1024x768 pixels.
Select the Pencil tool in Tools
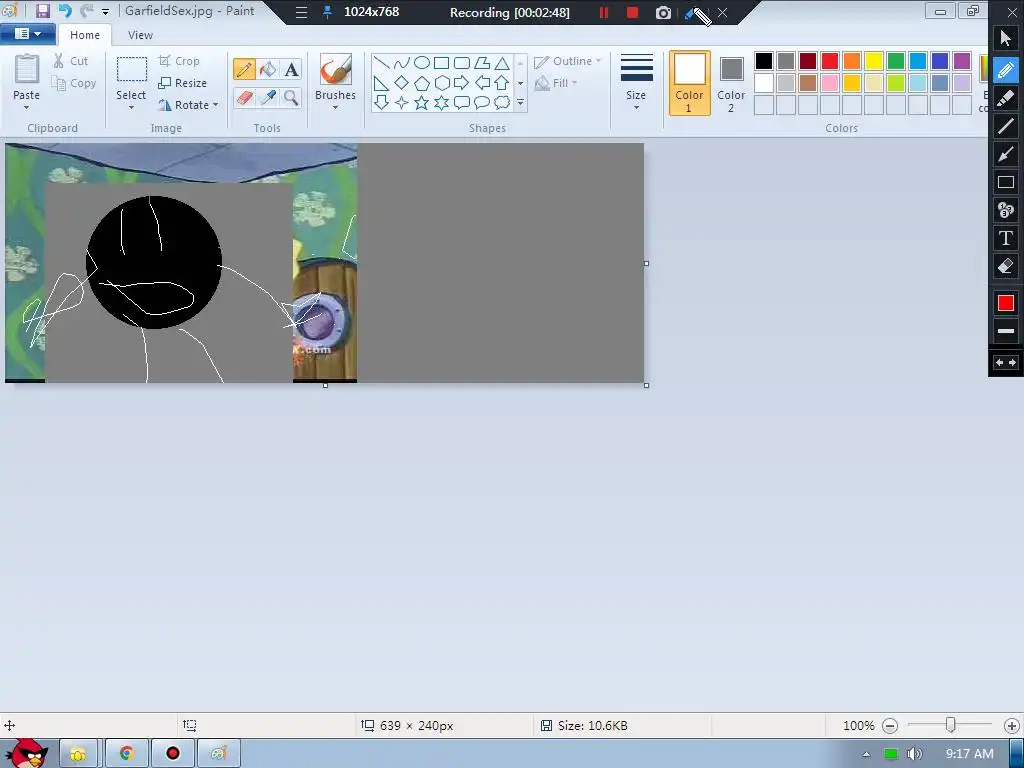(x=244, y=69)
